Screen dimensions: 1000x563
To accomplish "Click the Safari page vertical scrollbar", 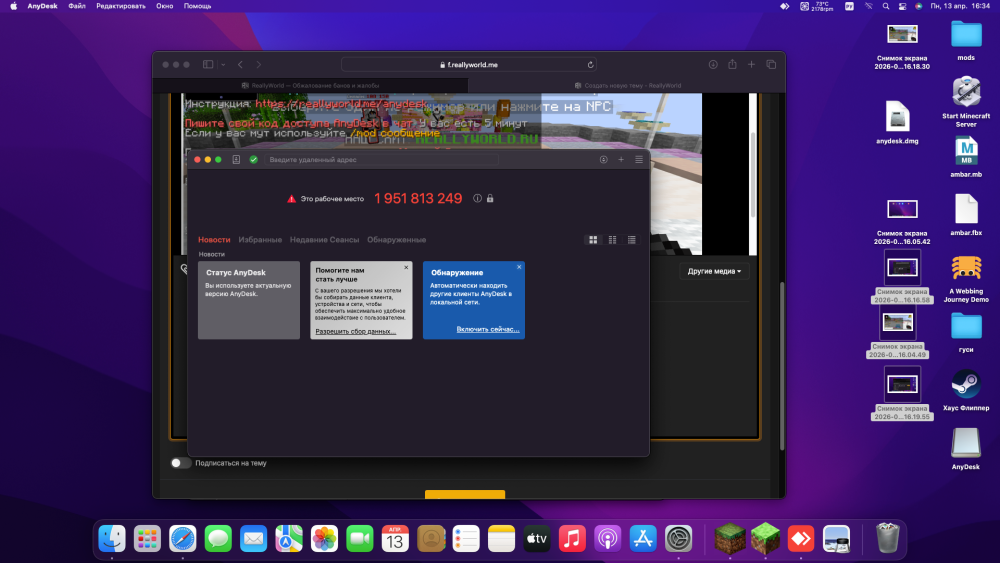I will point(783,367).
